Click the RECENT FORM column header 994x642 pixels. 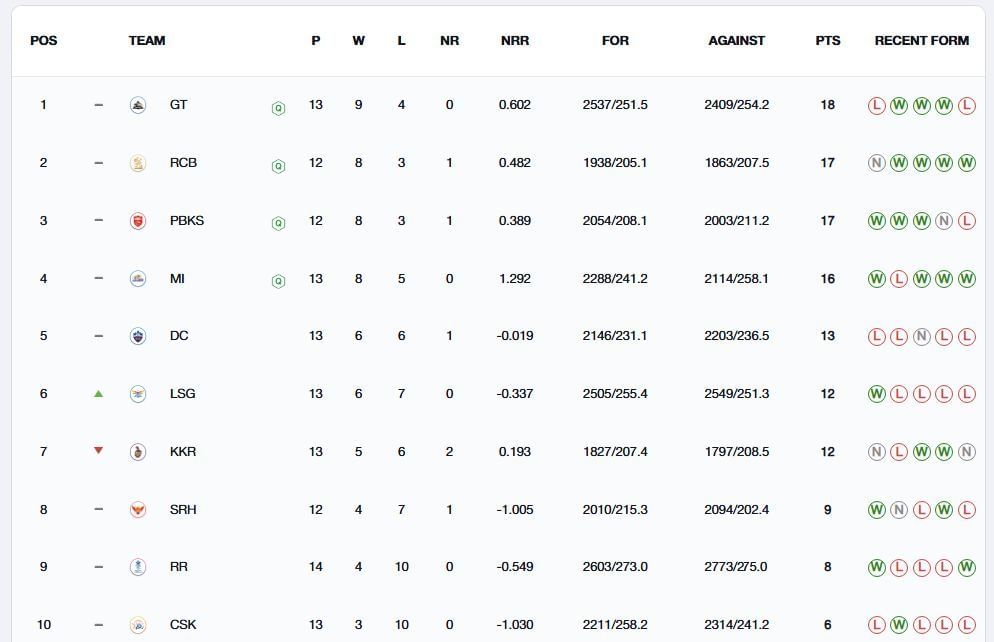click(x=921, y=41)
